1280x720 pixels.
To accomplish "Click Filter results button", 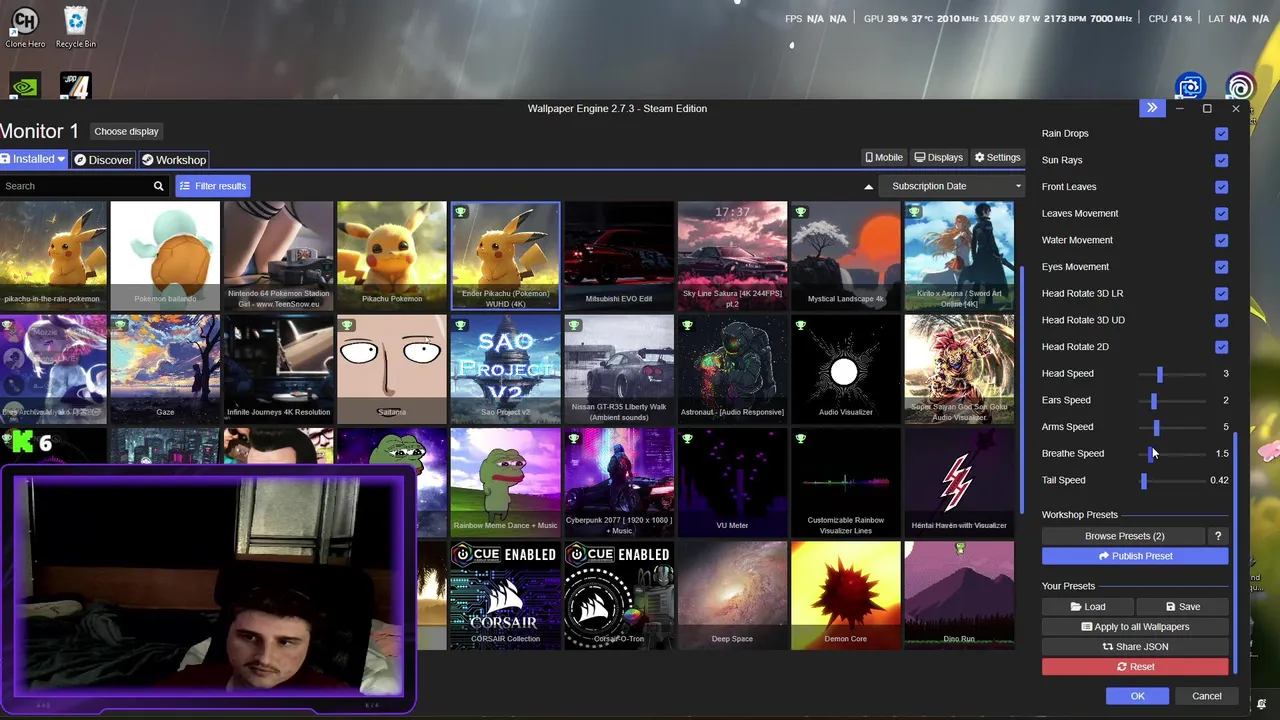I will [x=212, y=186].
